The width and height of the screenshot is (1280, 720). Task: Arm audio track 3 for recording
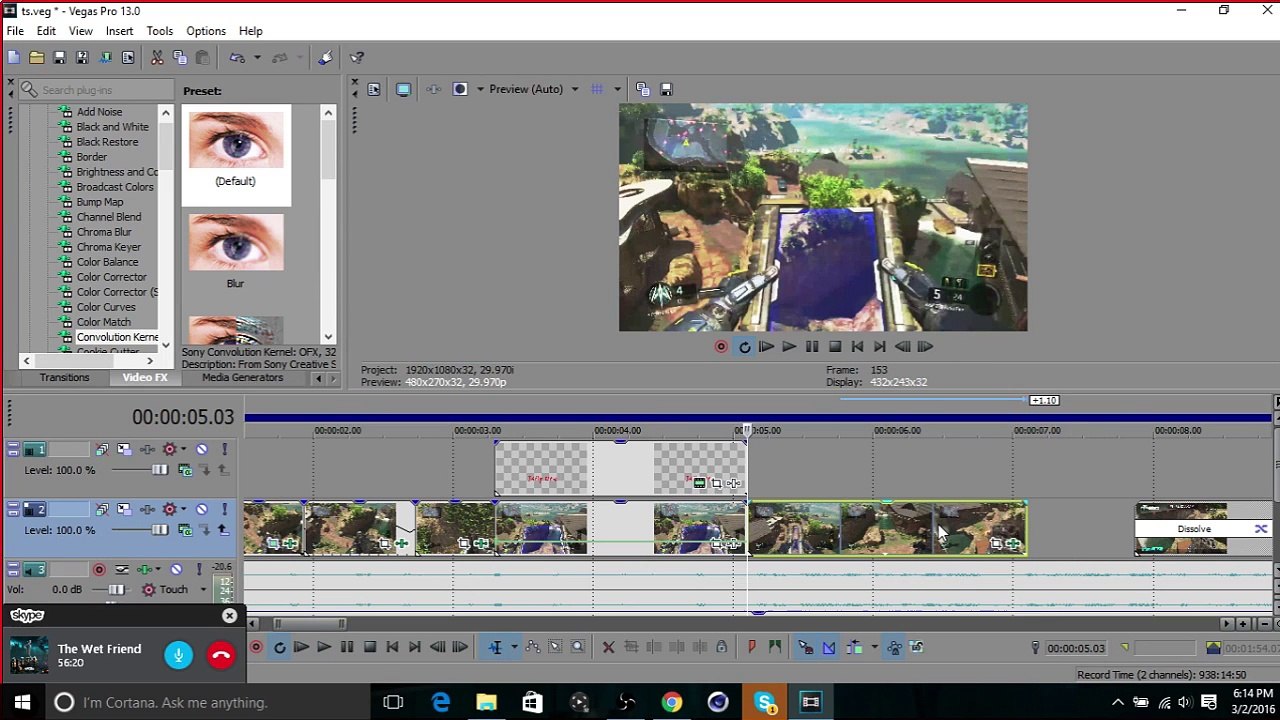point(99,570)
